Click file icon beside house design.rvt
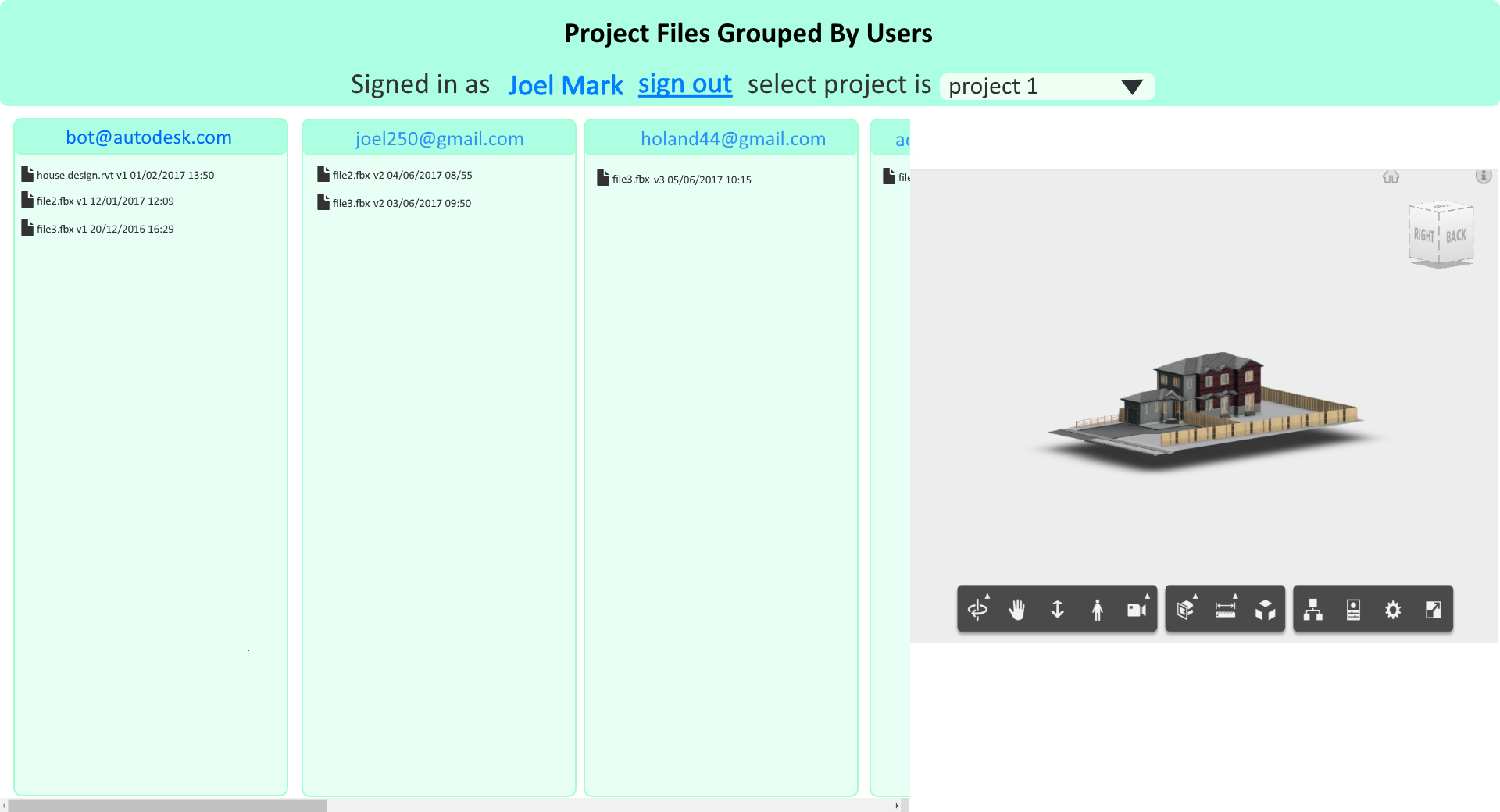This screenshot has width=1500, height=812. pos(27,173)
